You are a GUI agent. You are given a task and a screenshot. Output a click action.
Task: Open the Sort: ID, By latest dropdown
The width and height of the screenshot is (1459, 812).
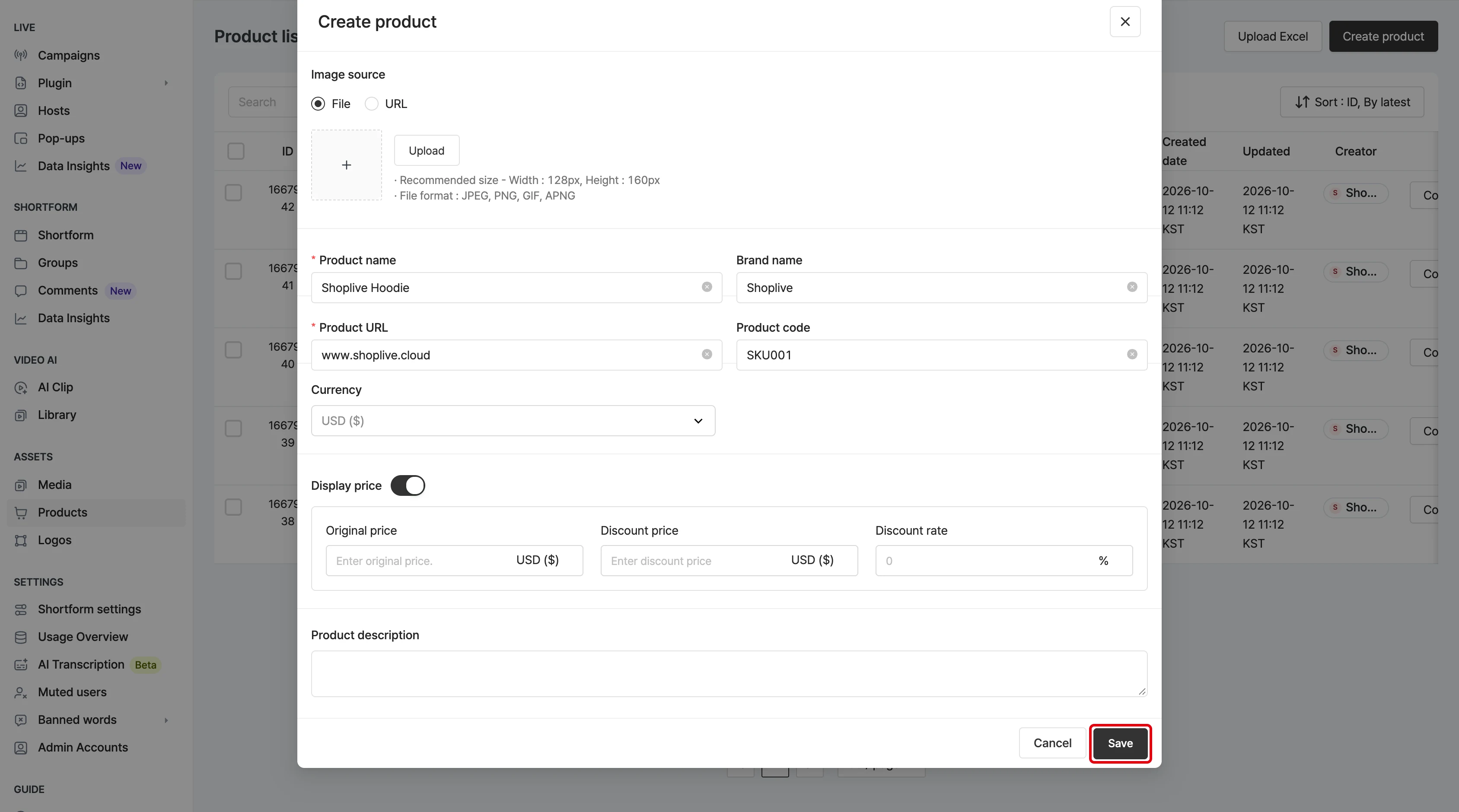click(x=1352, y=102)
